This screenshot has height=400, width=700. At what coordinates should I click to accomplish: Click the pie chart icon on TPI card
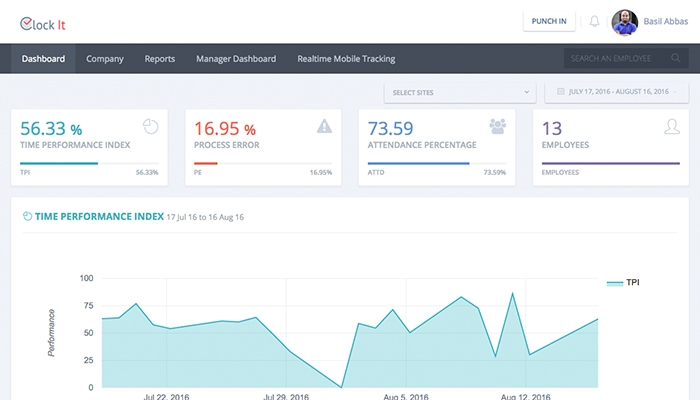click(x=151, y=127)
